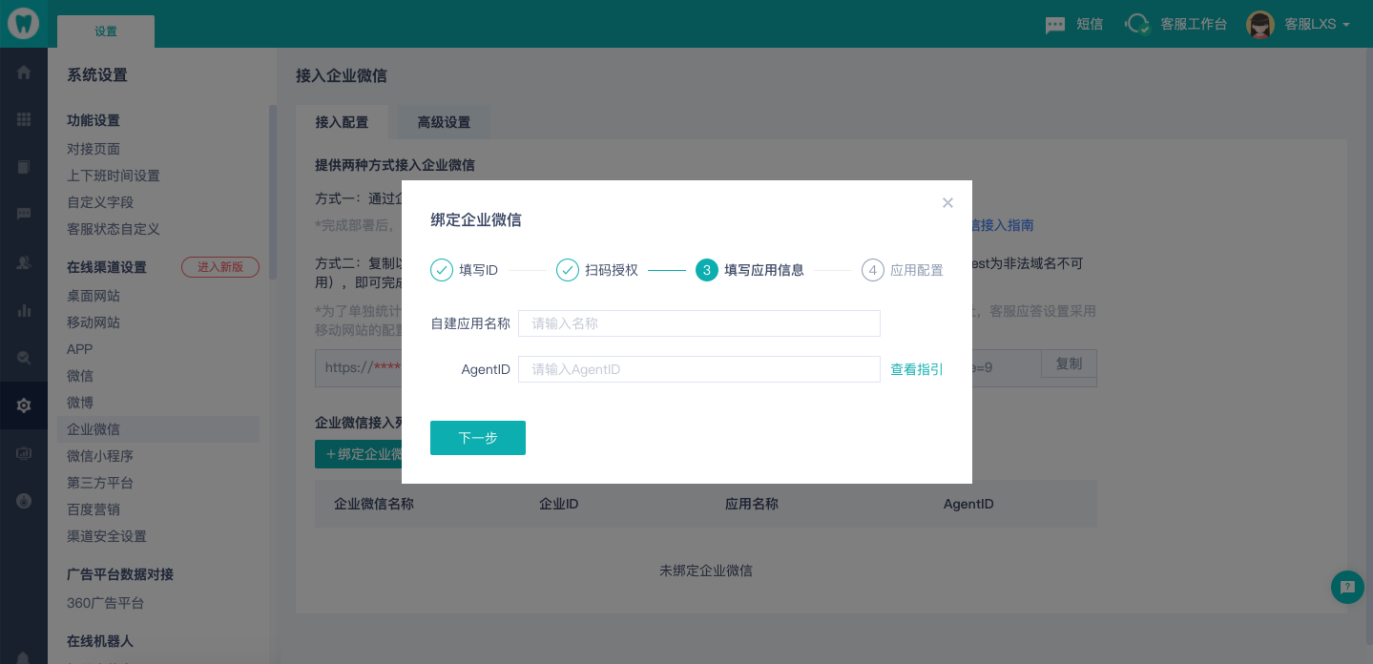Click the settings sidebar scrollbar
The image size is (1373, 664).
272,190
